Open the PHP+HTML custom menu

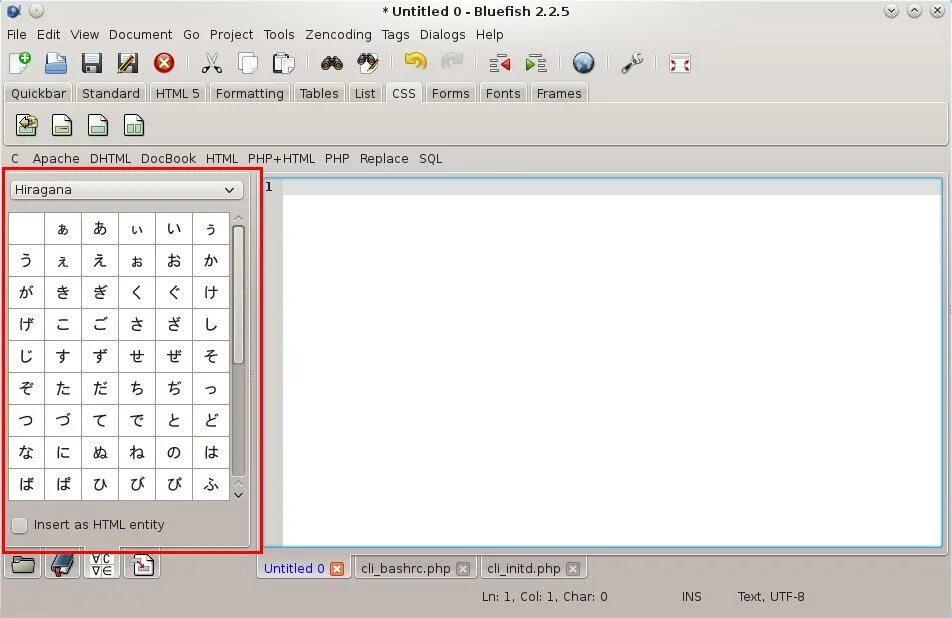coord(281,159)
